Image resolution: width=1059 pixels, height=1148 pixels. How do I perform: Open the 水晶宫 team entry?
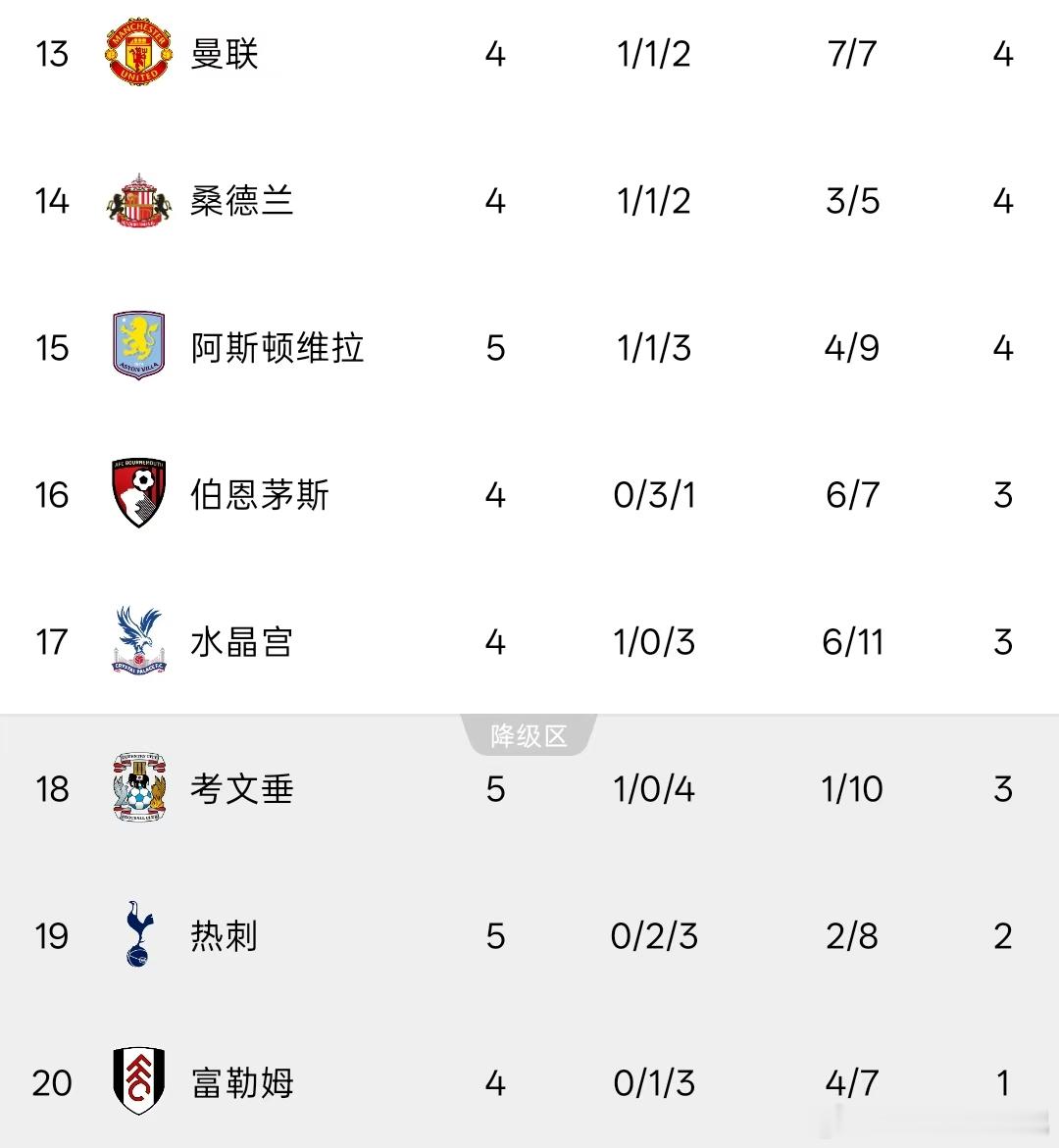pos(241,642)
